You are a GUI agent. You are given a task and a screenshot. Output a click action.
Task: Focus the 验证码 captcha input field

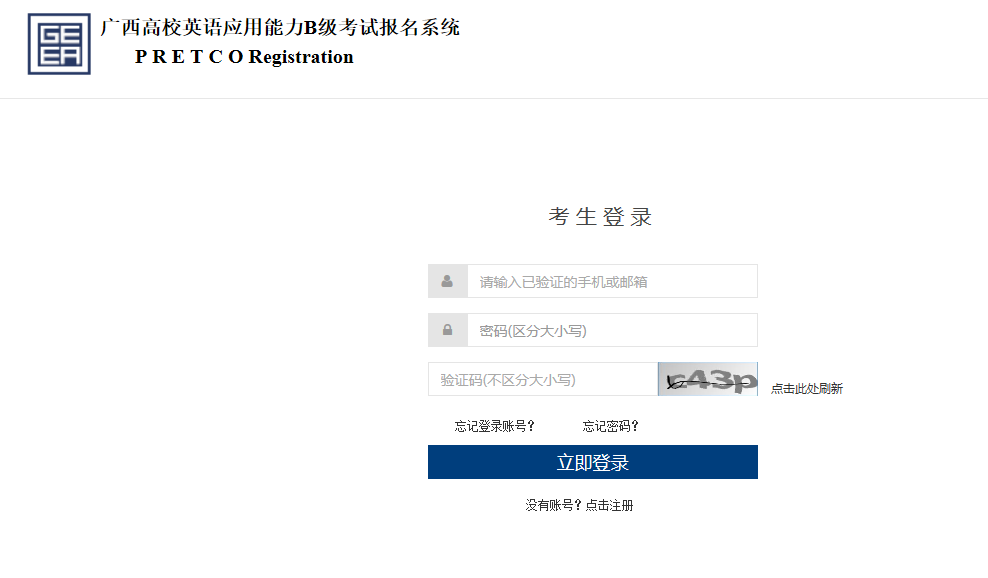(x=542, y=379)
